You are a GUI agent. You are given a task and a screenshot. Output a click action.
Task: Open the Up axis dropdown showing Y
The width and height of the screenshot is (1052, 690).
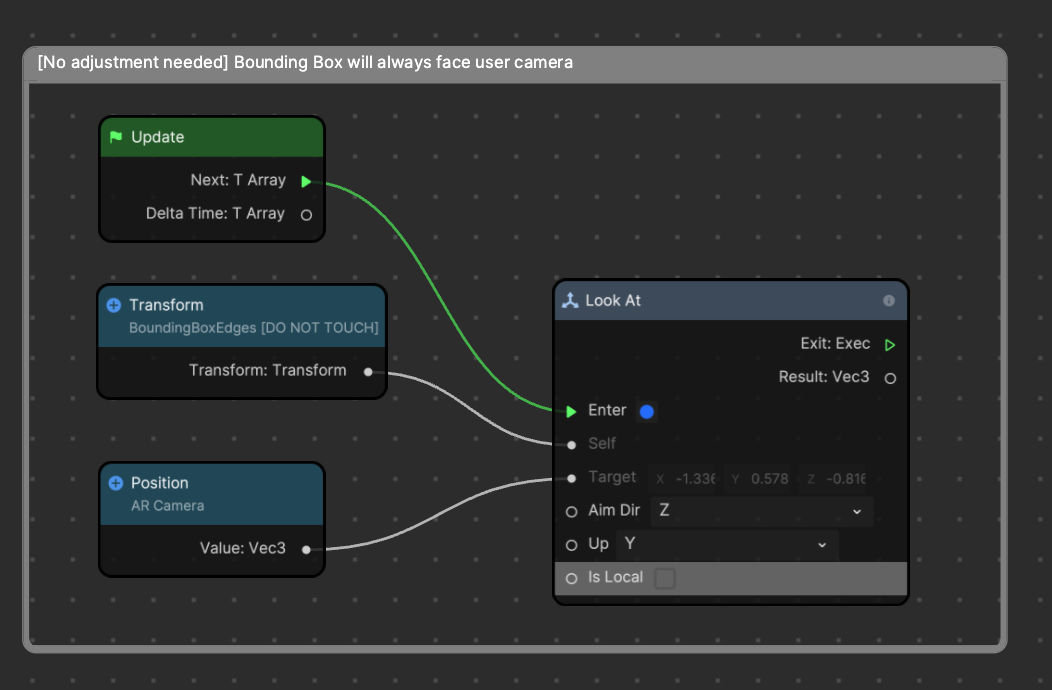(727, 544)
